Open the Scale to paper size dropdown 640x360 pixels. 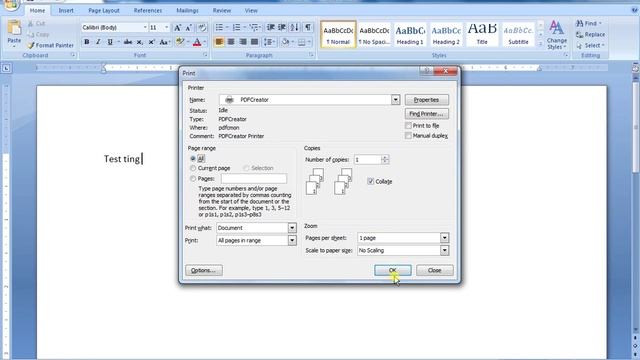tap(444, 250)
